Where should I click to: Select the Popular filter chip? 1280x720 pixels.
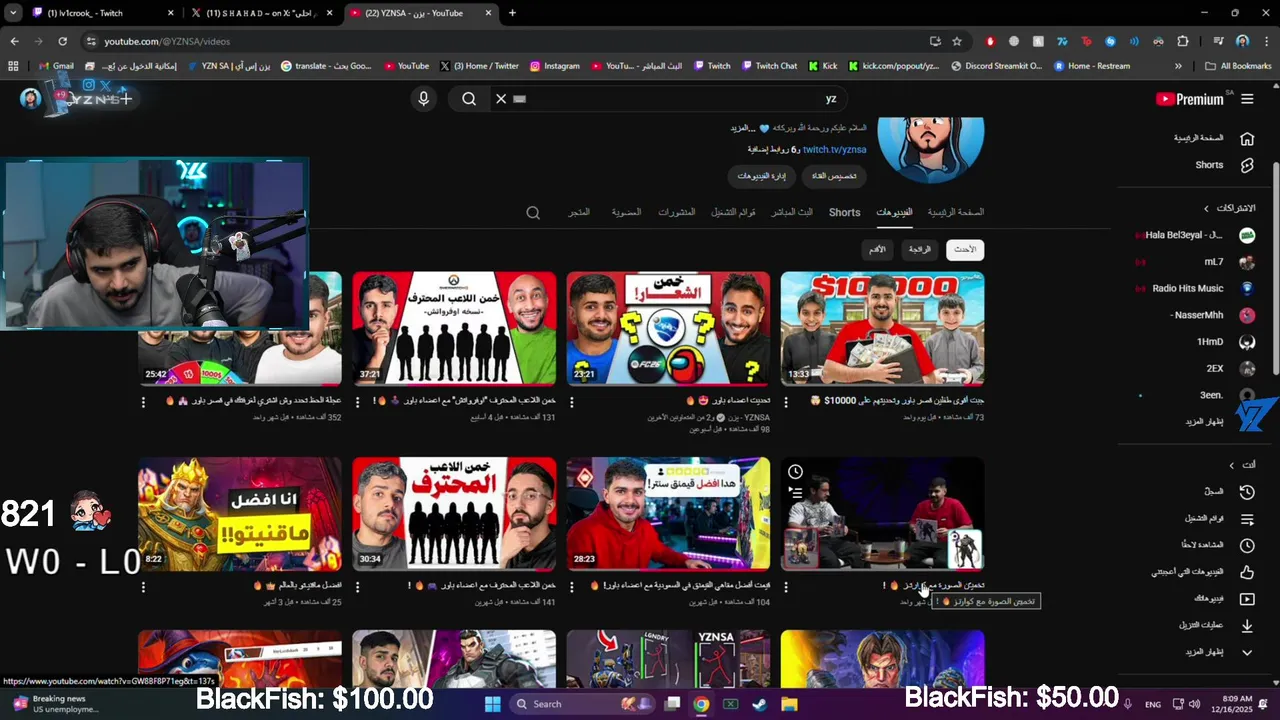coord(920,249)
